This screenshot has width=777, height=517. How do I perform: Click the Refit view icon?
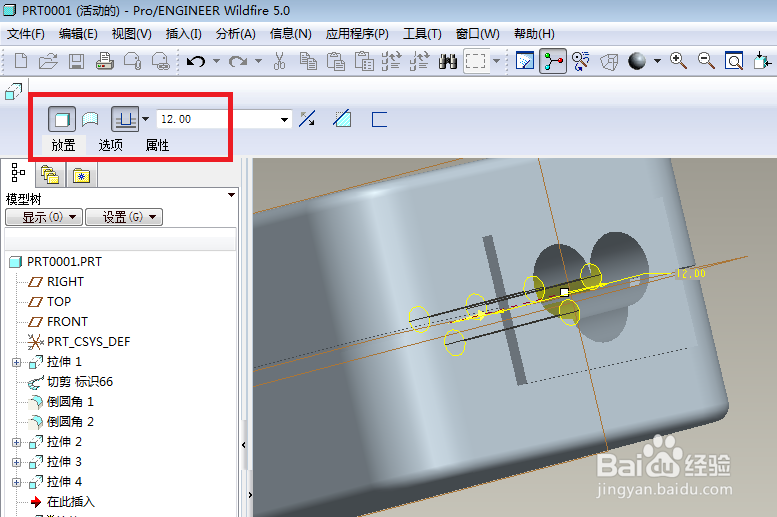pyautogui.click(x=733, y=61)
